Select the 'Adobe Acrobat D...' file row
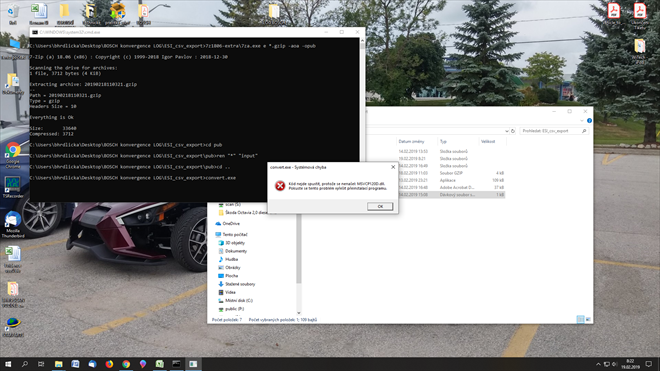This screenshot has width=660, height=371. (x=451, y=187)
